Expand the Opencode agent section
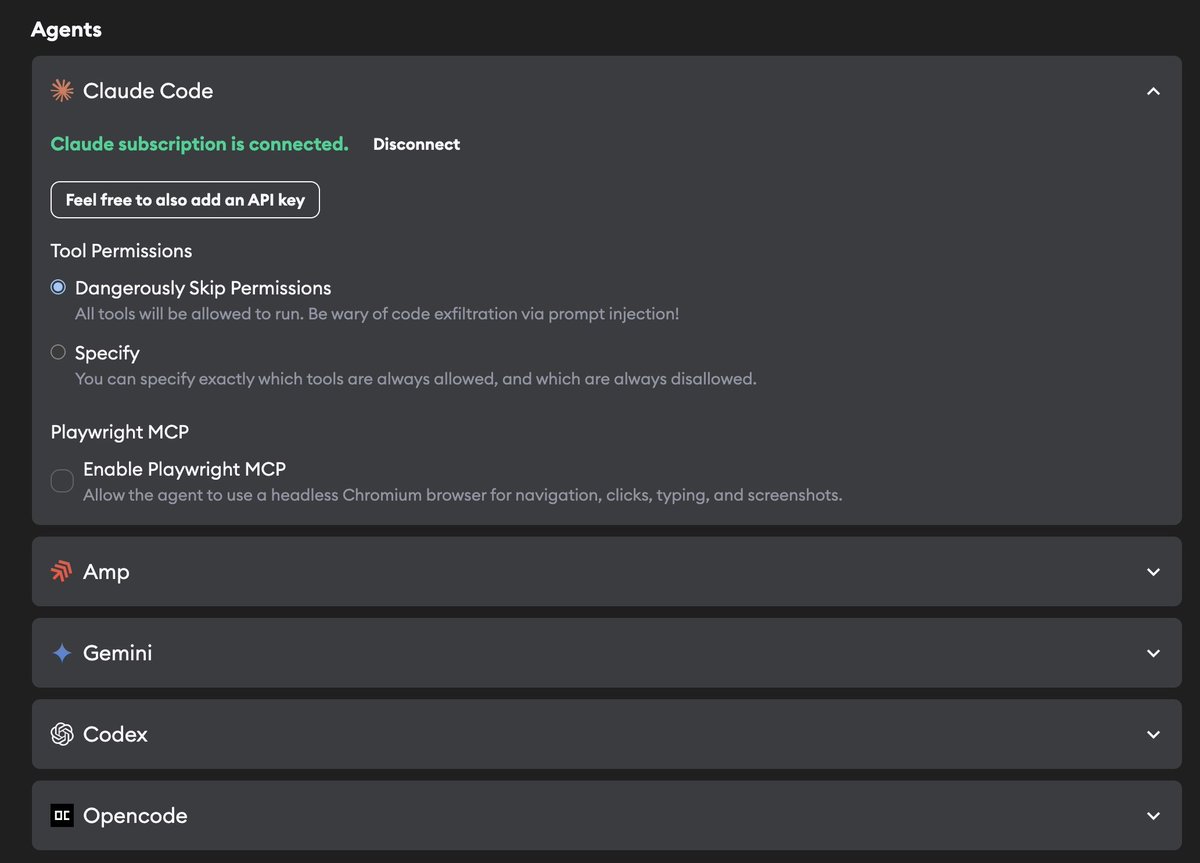This screenshot has height=863, width=1200. coord(1153,816)
